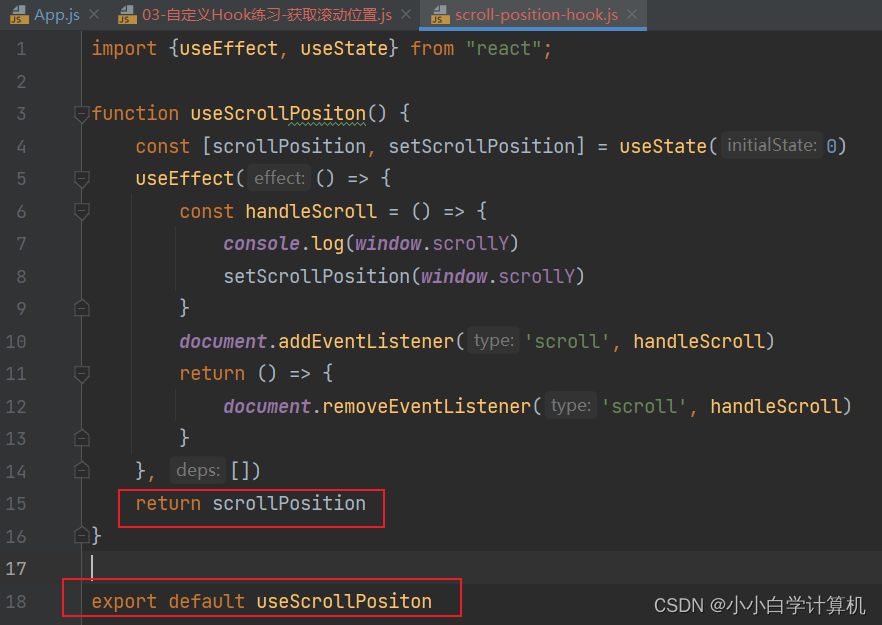
Task: Click the 'scroll' string on line 10
Action: [567, 341]
